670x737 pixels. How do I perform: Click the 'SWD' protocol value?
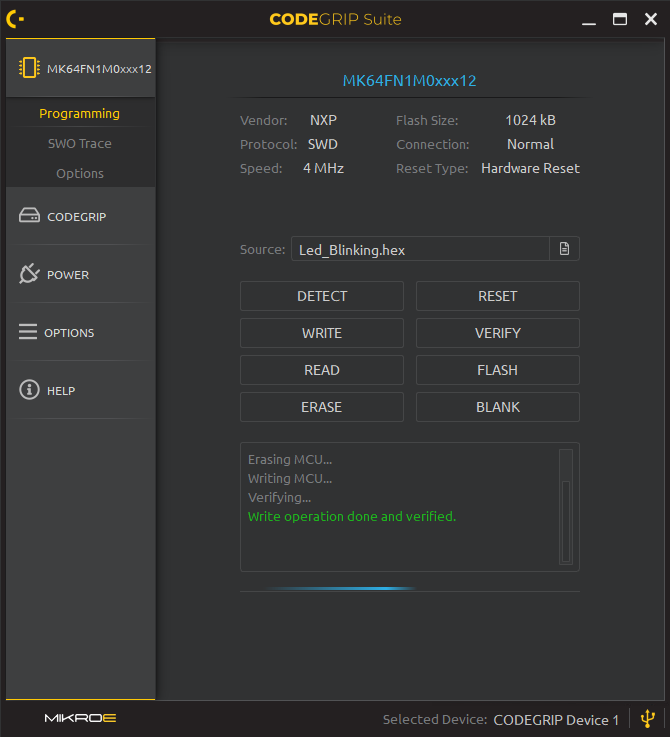click(323, 144)
